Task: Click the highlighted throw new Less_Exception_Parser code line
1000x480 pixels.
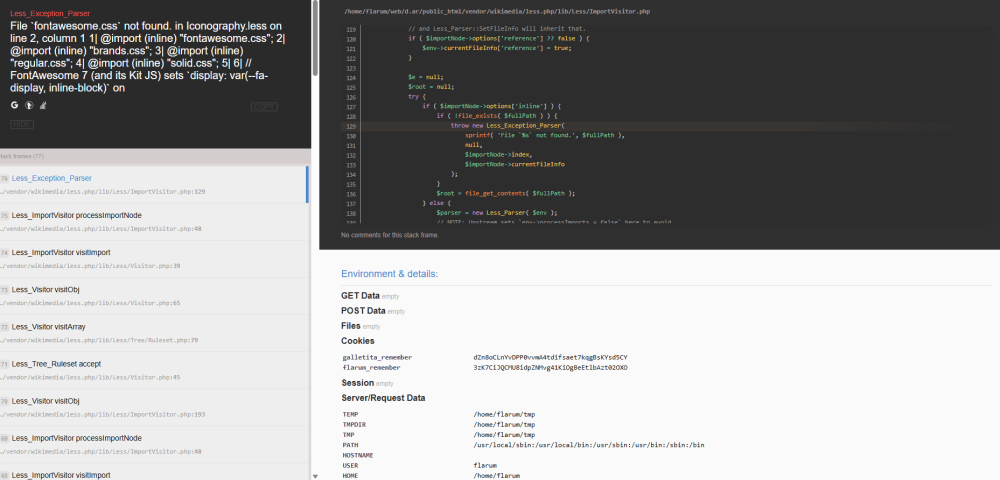Action: click(670, 126)
